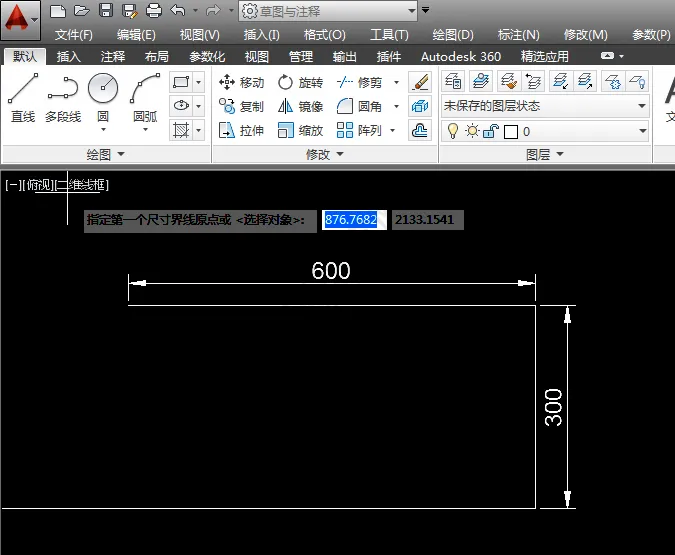Toggle the layer sun freeze icon

(x=472, y=130)
